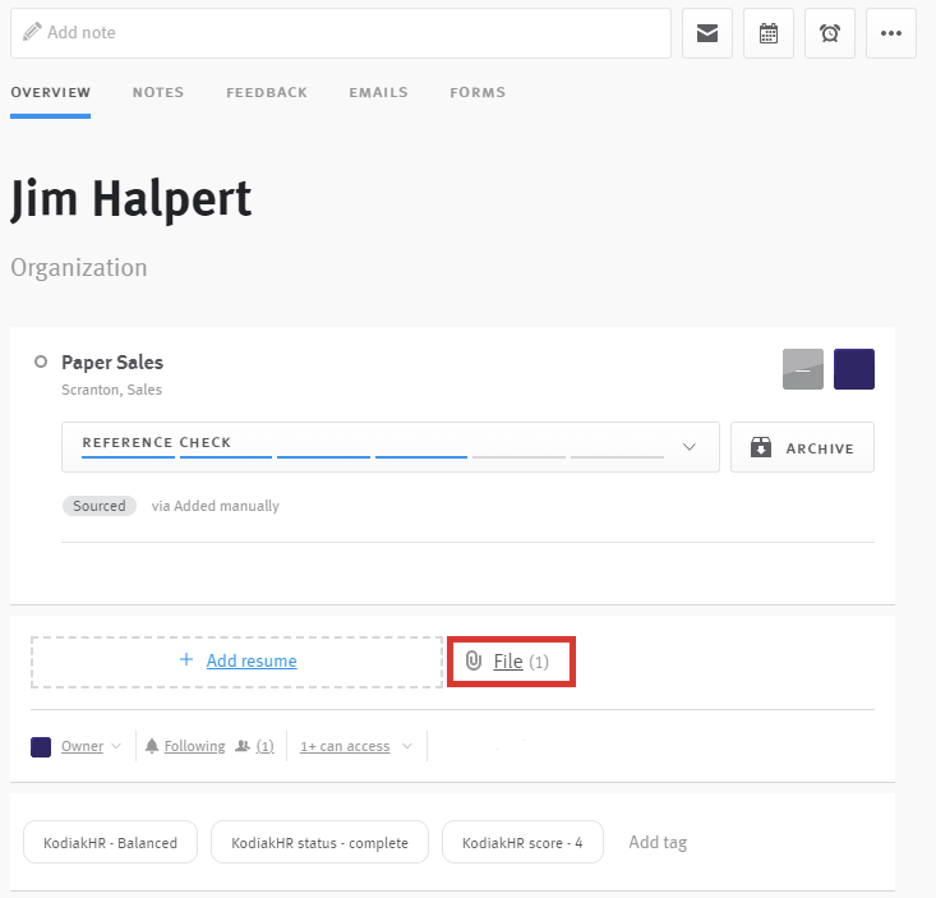The width and height of the screenshot is (936, 898).
Task: Click the dark purple avatar next to Paper Sales
Action: pos(854,369)
